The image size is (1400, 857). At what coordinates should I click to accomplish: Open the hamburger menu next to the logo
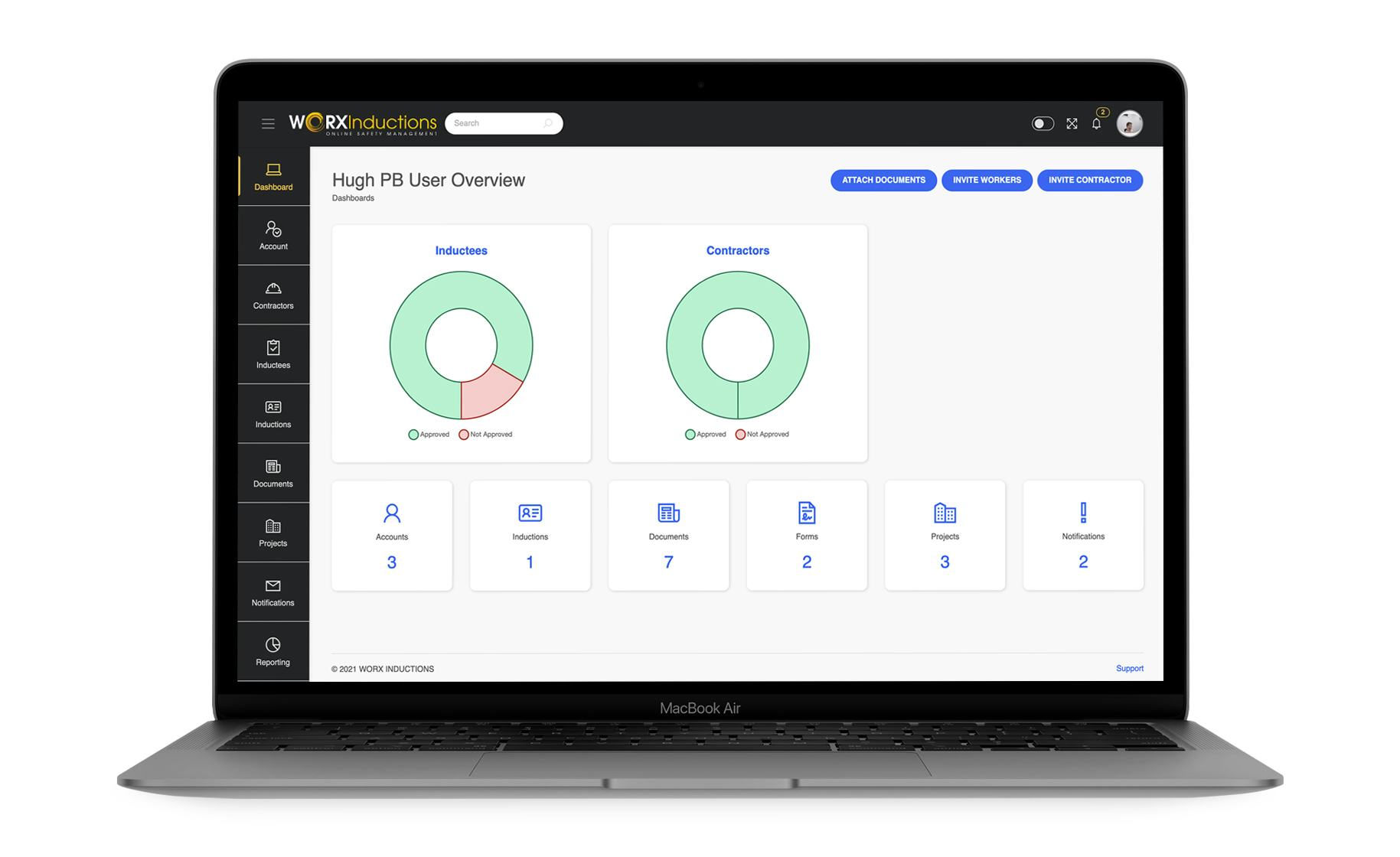[268, 122]
